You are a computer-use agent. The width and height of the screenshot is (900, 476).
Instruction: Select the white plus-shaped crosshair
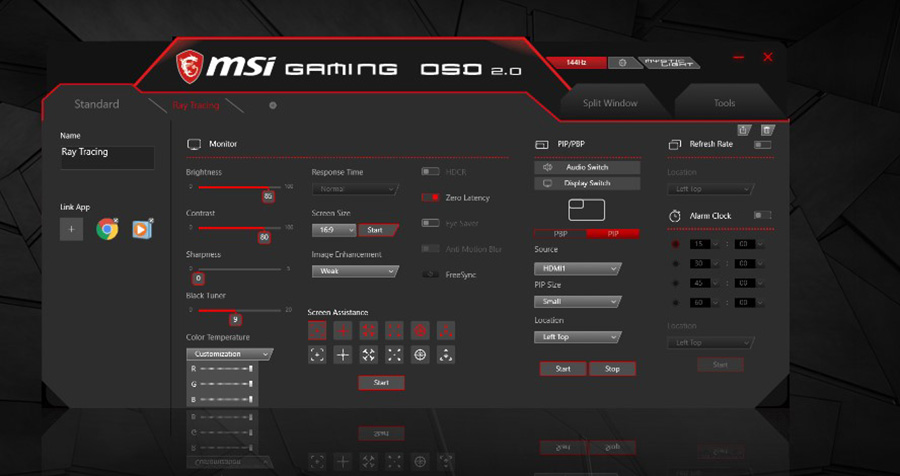tap(343, 355)
